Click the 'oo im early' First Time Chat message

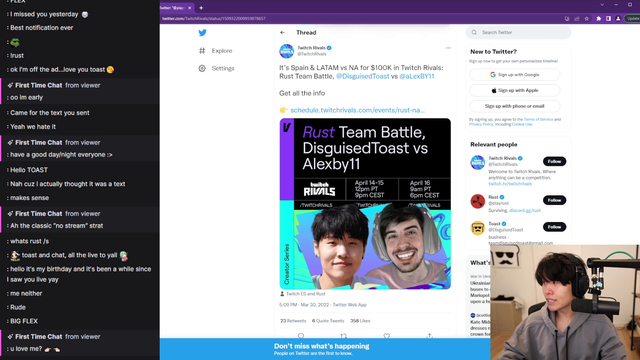(26, 98)
